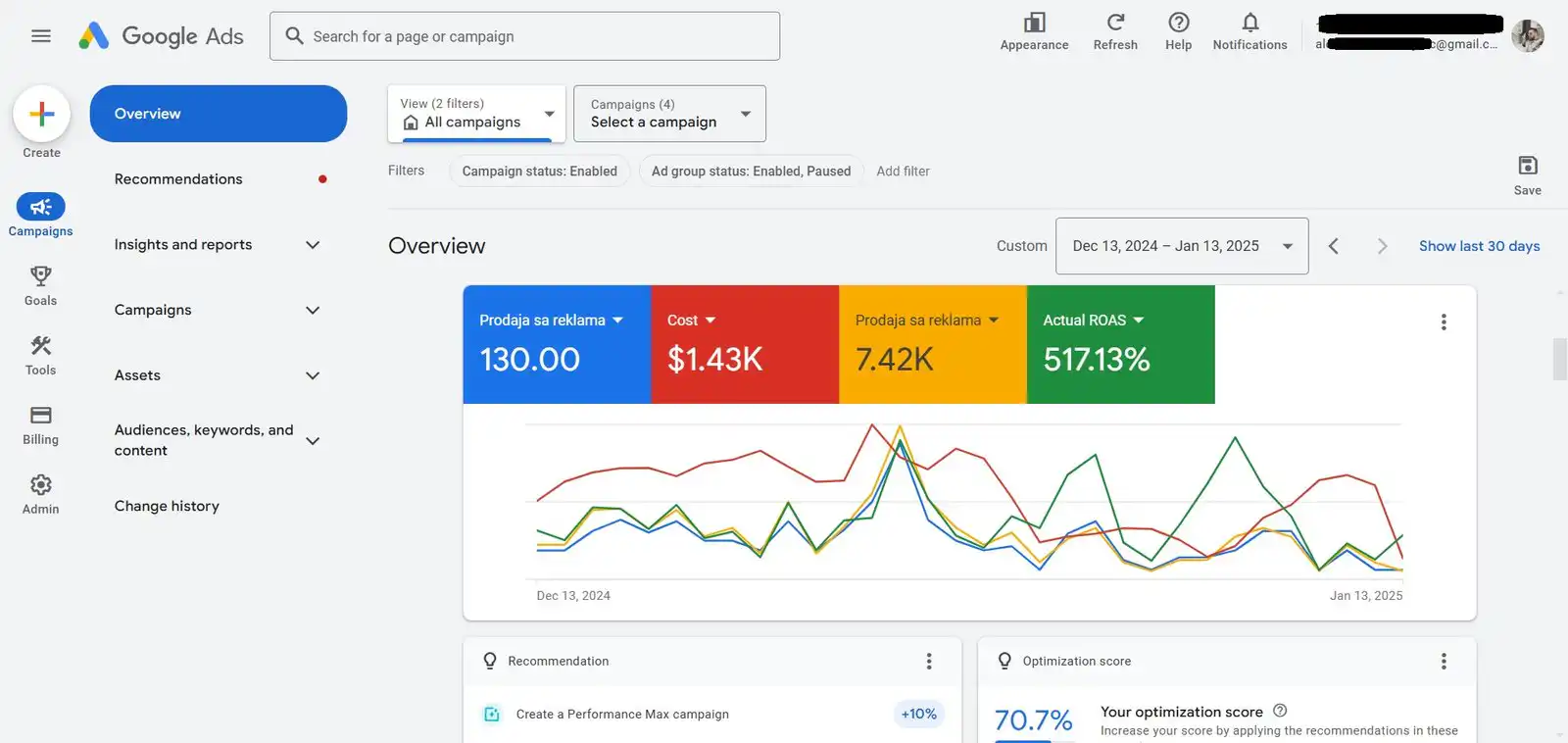Open the Tools section icon

click(40, 346)
